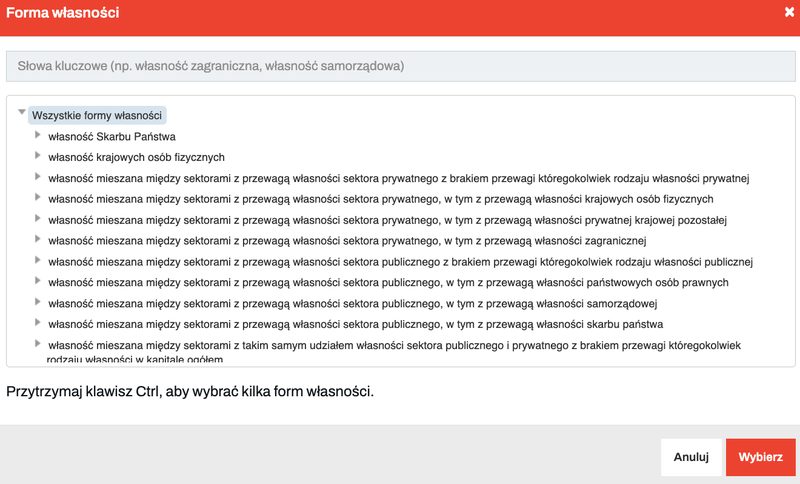Expand node ending własności prywatnej krajowej pozostałej
800x484 pixels.
coord(37,218)
